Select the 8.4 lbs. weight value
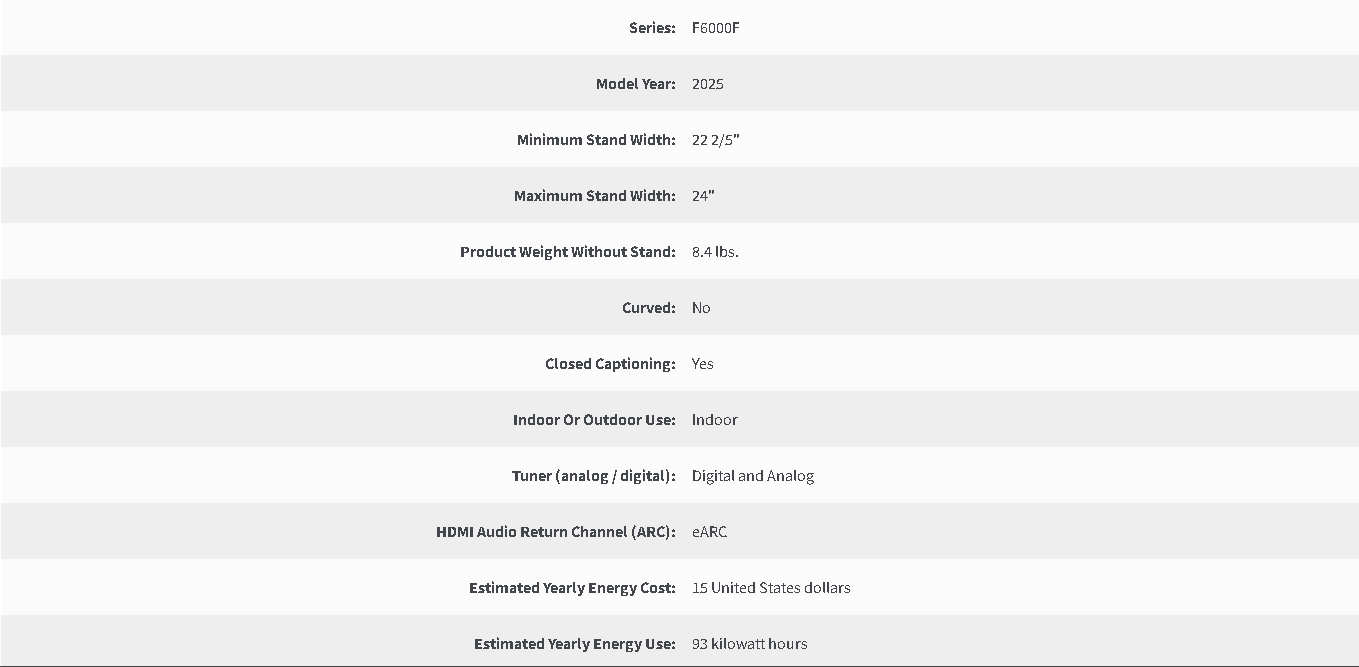This screenshot has width=1359, height=667. [x=715, y=252]
